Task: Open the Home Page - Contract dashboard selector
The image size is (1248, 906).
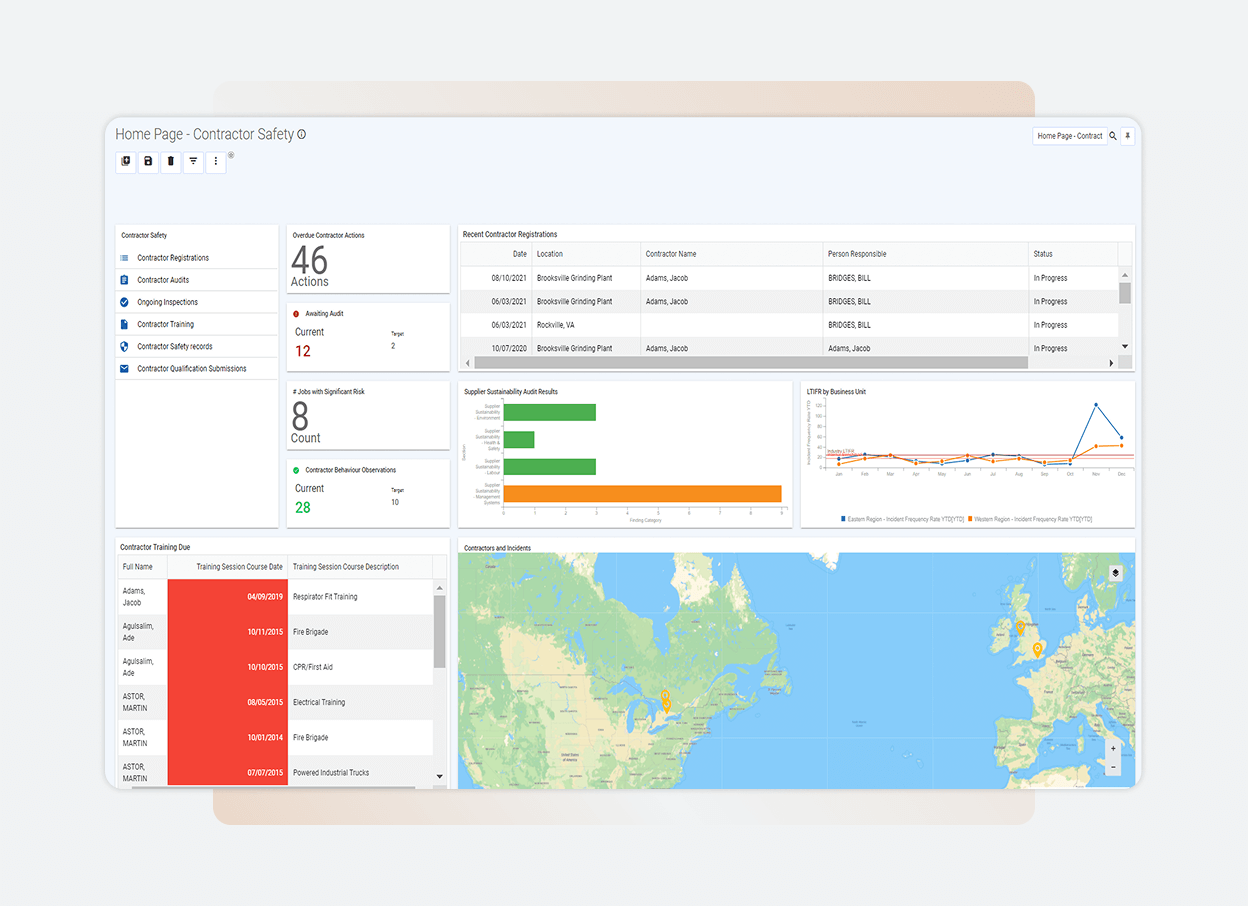Action: (x=1066, y=135)
